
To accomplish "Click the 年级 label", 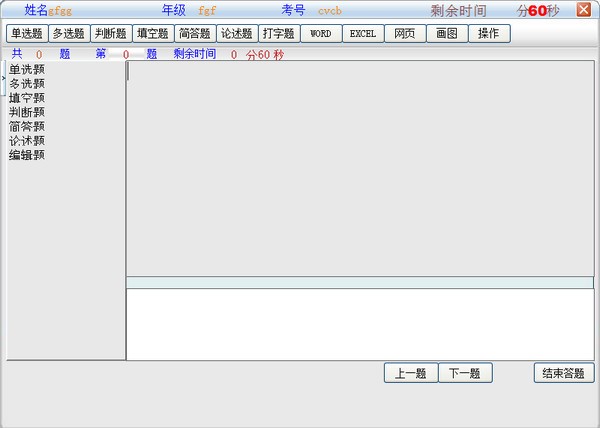I will pos(174,10).
